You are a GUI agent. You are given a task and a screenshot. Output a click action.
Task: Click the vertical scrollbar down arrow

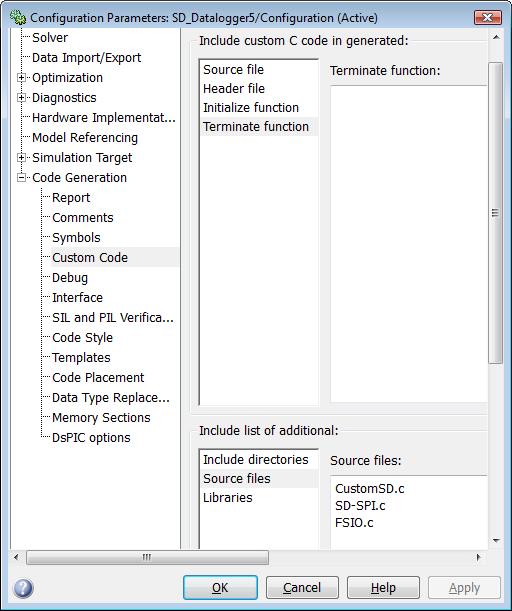496,540
